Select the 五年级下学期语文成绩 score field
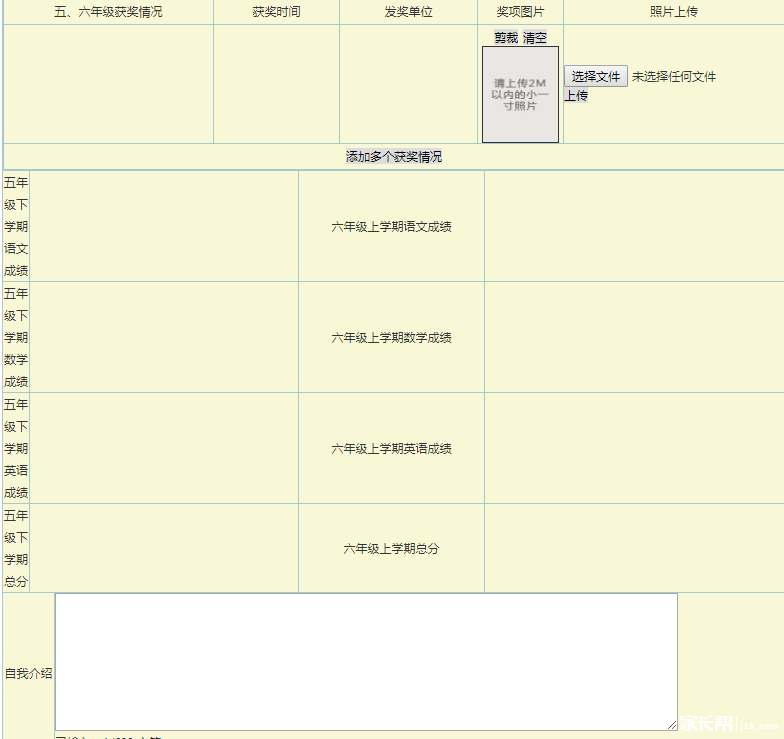This screenshot has width=784, height=739. click(x=164, y=227)
